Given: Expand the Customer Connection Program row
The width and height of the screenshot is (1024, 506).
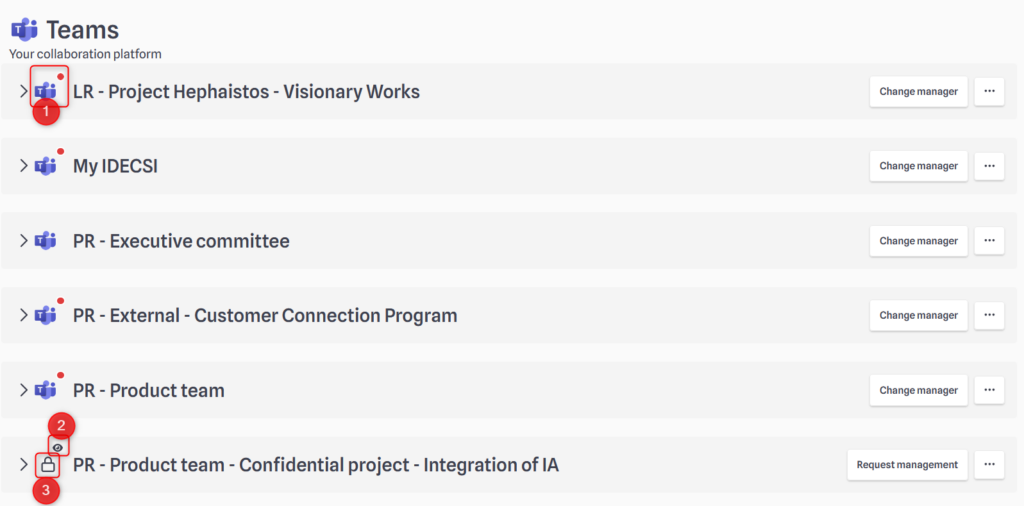Looking at the screenshot, I should point(24,315).
